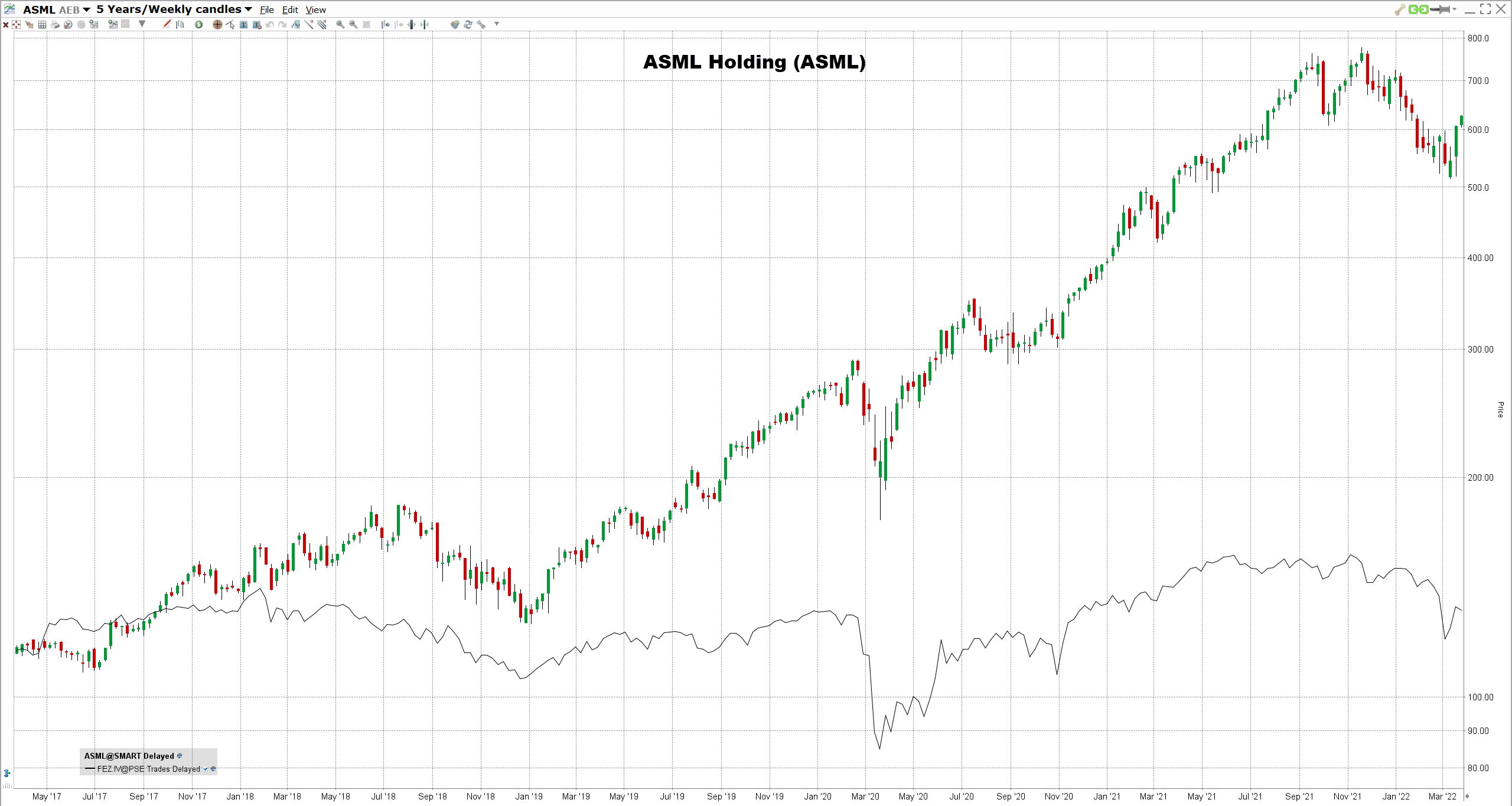Image resolution: width=1512 pixels, height=806 pixels.
Task: Open the File menu
Action: point(267,10)
